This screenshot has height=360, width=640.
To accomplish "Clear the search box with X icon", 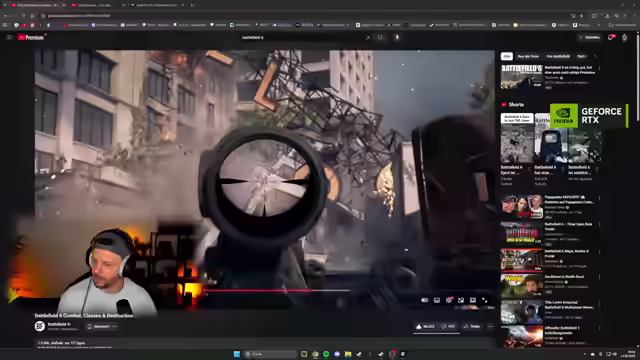I will [x=368, y=37].
